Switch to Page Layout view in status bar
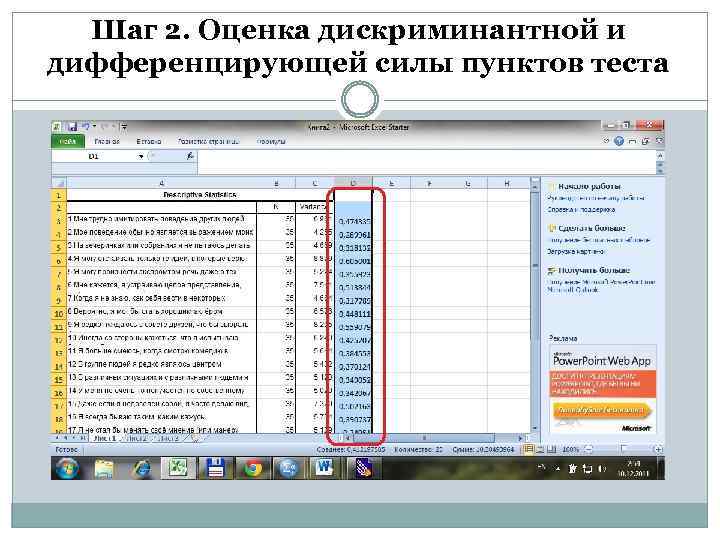 [x=540, y=449]
